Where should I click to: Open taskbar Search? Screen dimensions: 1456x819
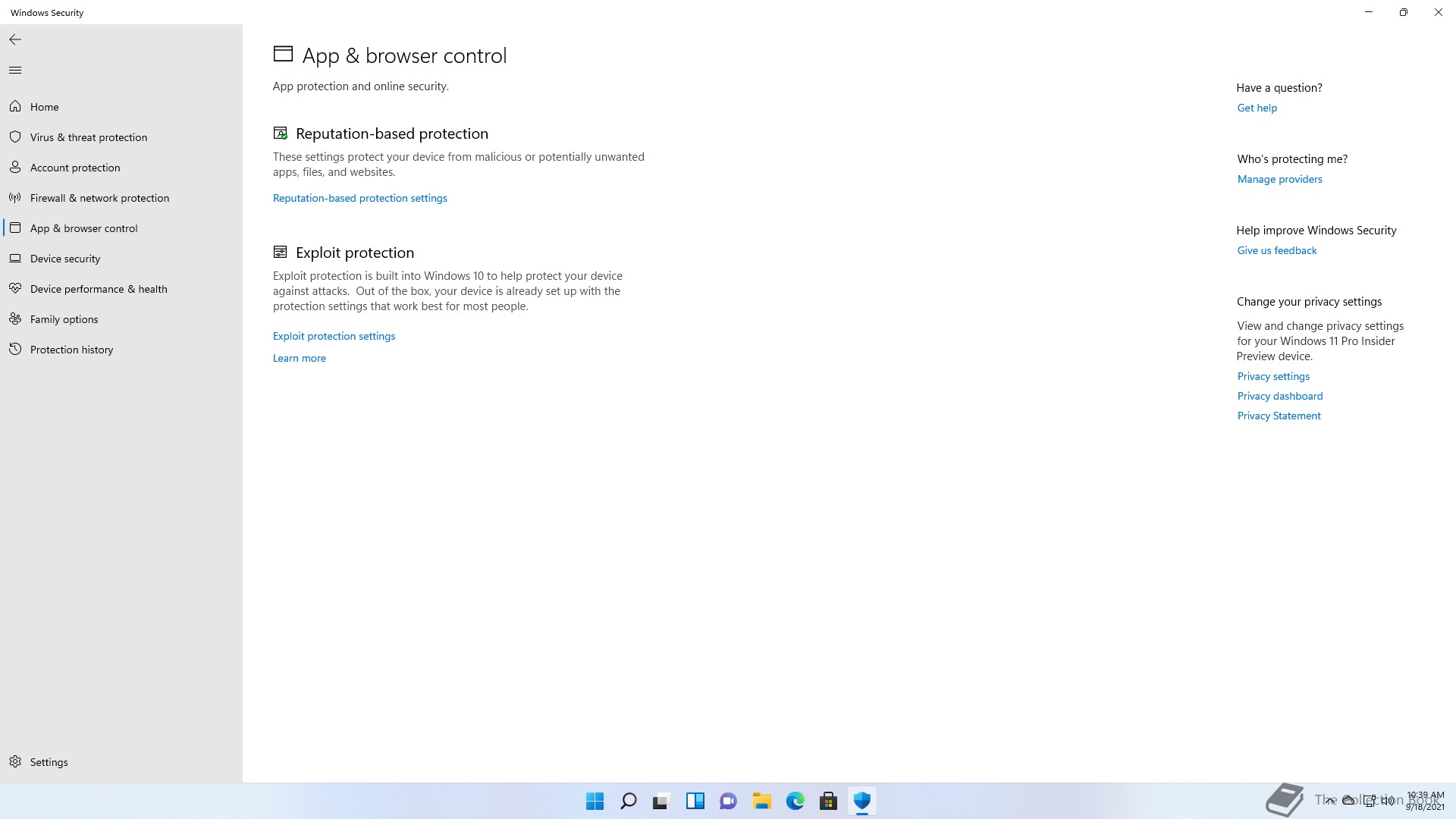click(x=629, y=801)
